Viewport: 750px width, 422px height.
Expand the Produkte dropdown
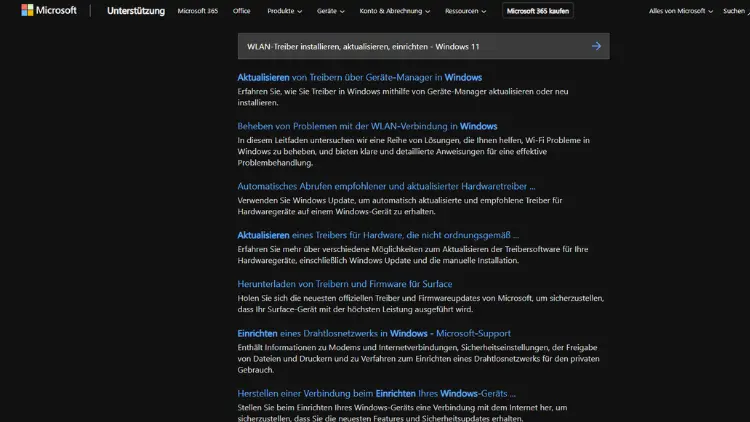[x=285, y=11]
